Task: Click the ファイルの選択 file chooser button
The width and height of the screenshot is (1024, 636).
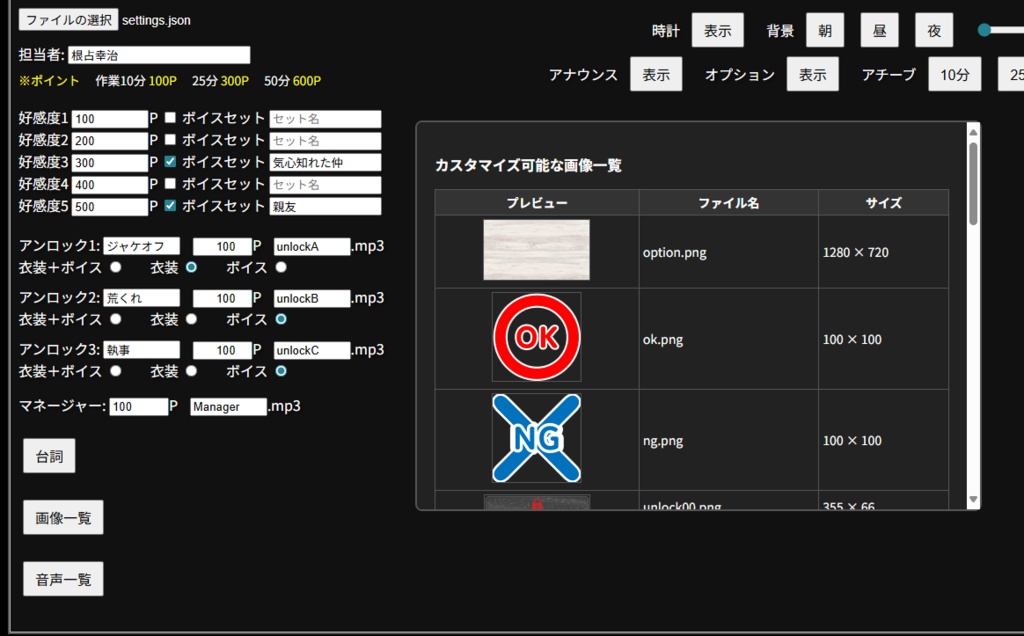Action: coord(69,20)
